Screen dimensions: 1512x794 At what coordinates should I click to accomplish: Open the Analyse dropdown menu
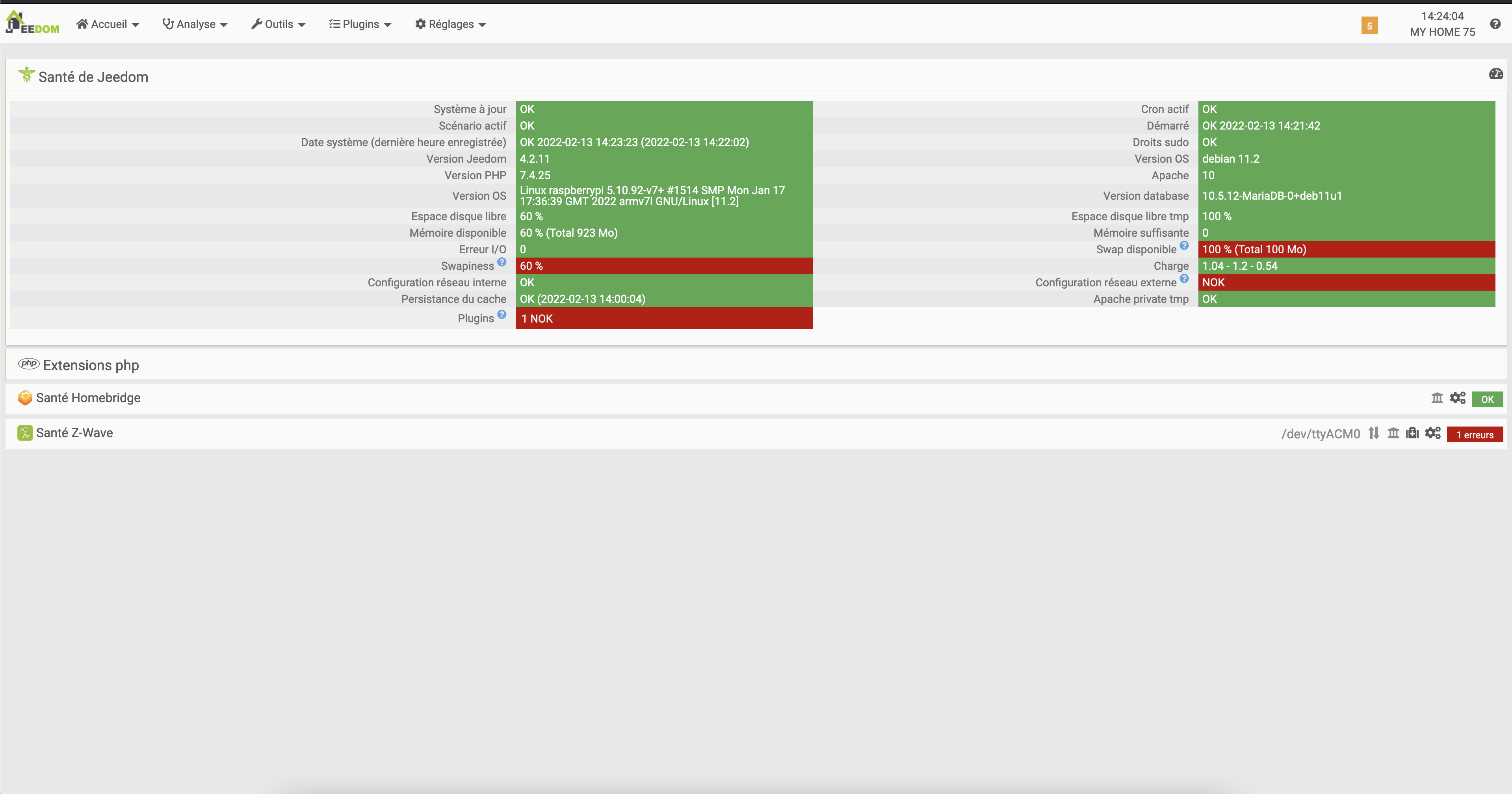coord(195,24)
